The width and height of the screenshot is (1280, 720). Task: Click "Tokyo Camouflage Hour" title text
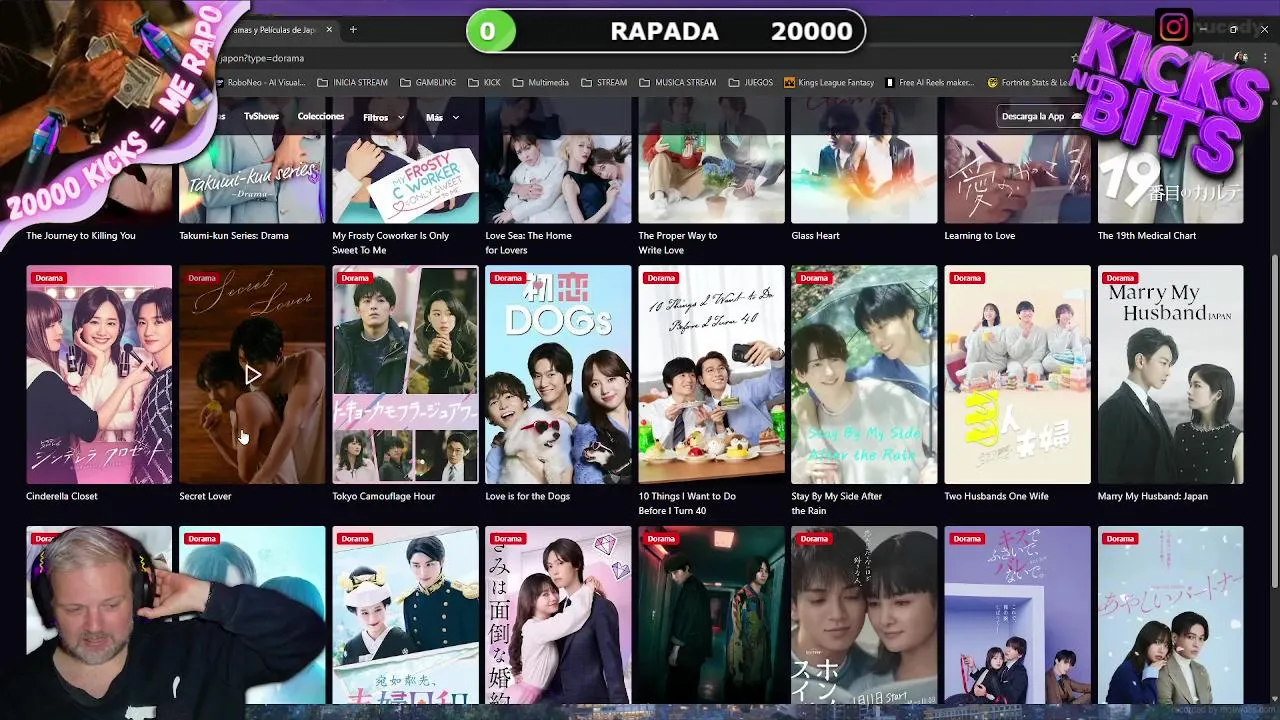click(384, 496)
